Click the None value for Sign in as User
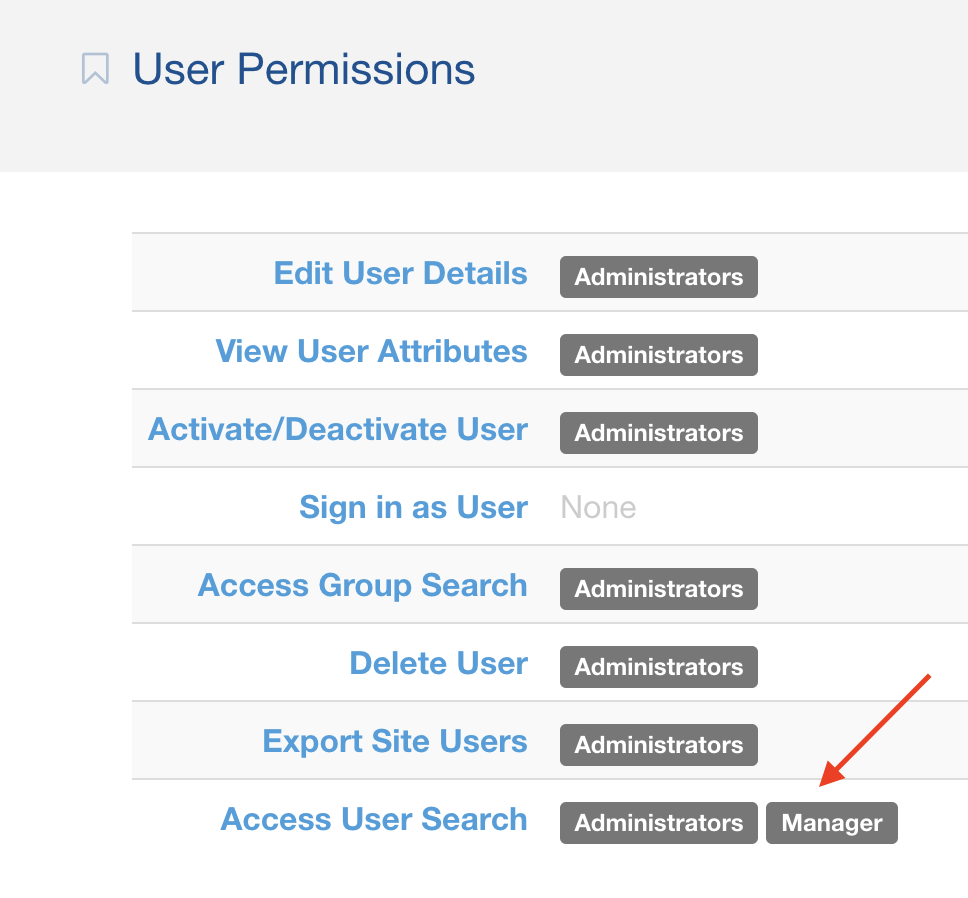Viewport: 968px width, 898px height. 598,507
